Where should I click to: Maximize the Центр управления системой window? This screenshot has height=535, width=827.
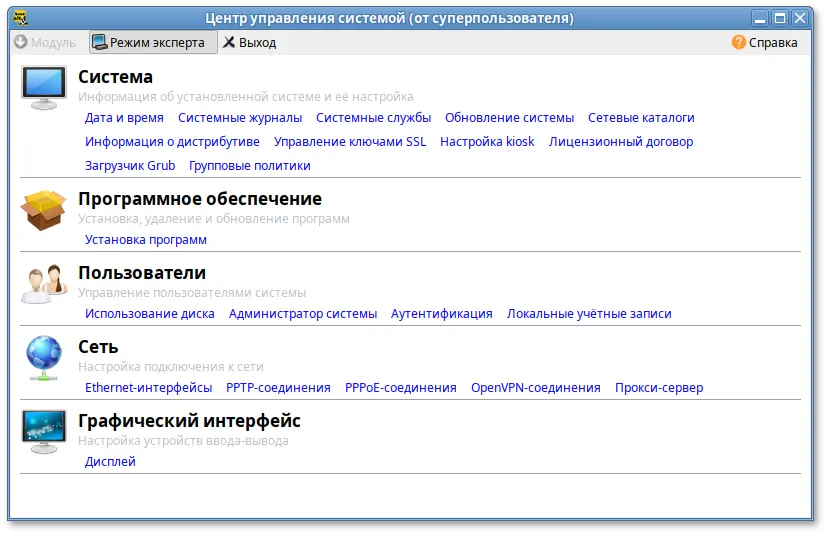(x=780, y=18)
